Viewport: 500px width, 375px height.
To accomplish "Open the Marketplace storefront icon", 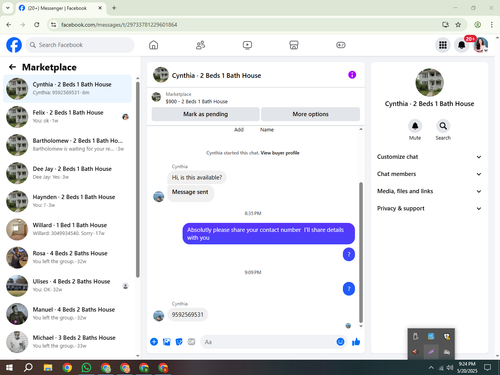I will pos(294,45).
